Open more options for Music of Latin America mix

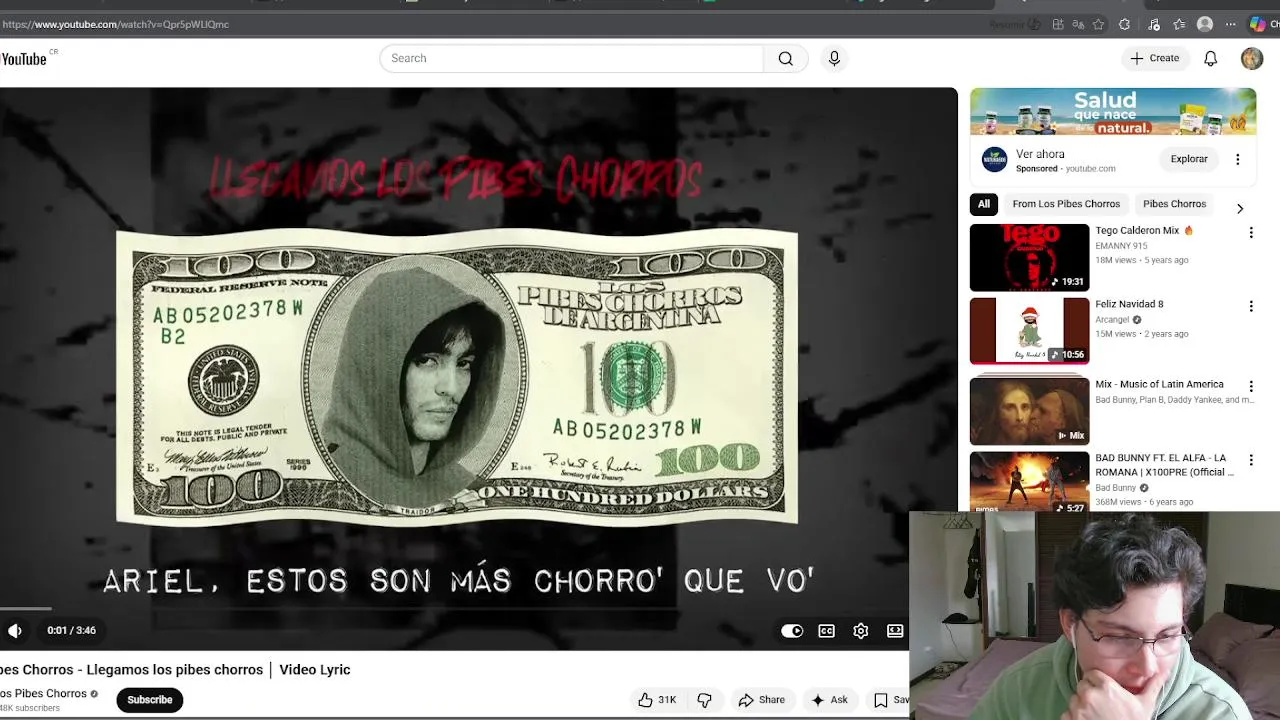[x=1250, y=386]
